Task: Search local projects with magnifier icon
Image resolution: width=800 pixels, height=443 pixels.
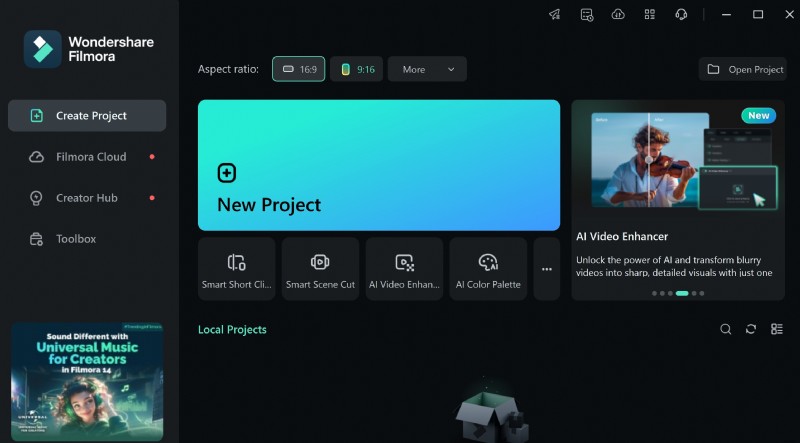Action: click(726, 329)
